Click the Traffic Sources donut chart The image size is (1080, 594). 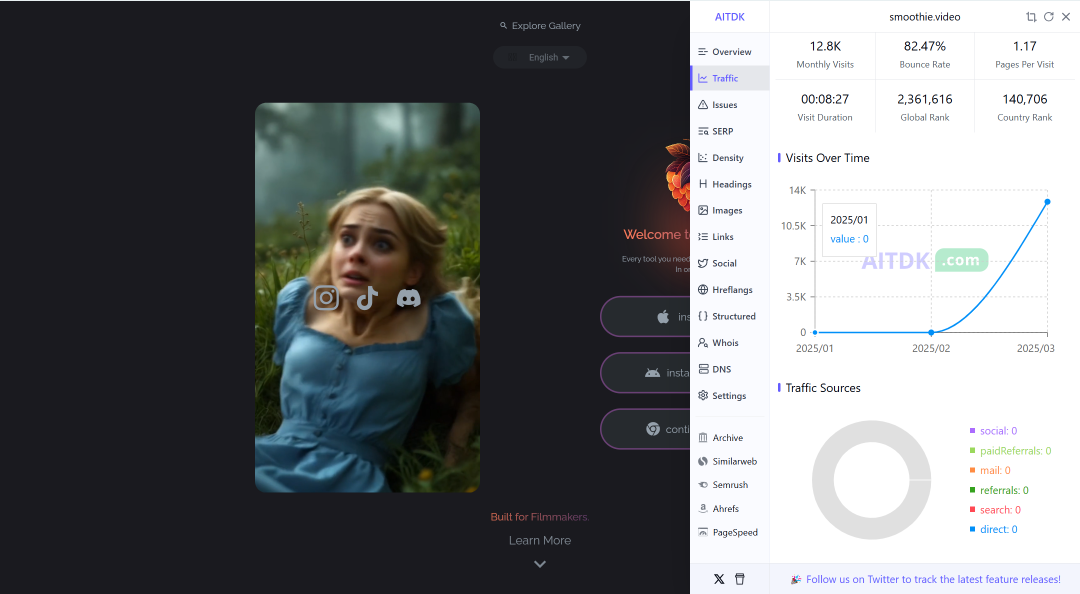coord(871,480)
